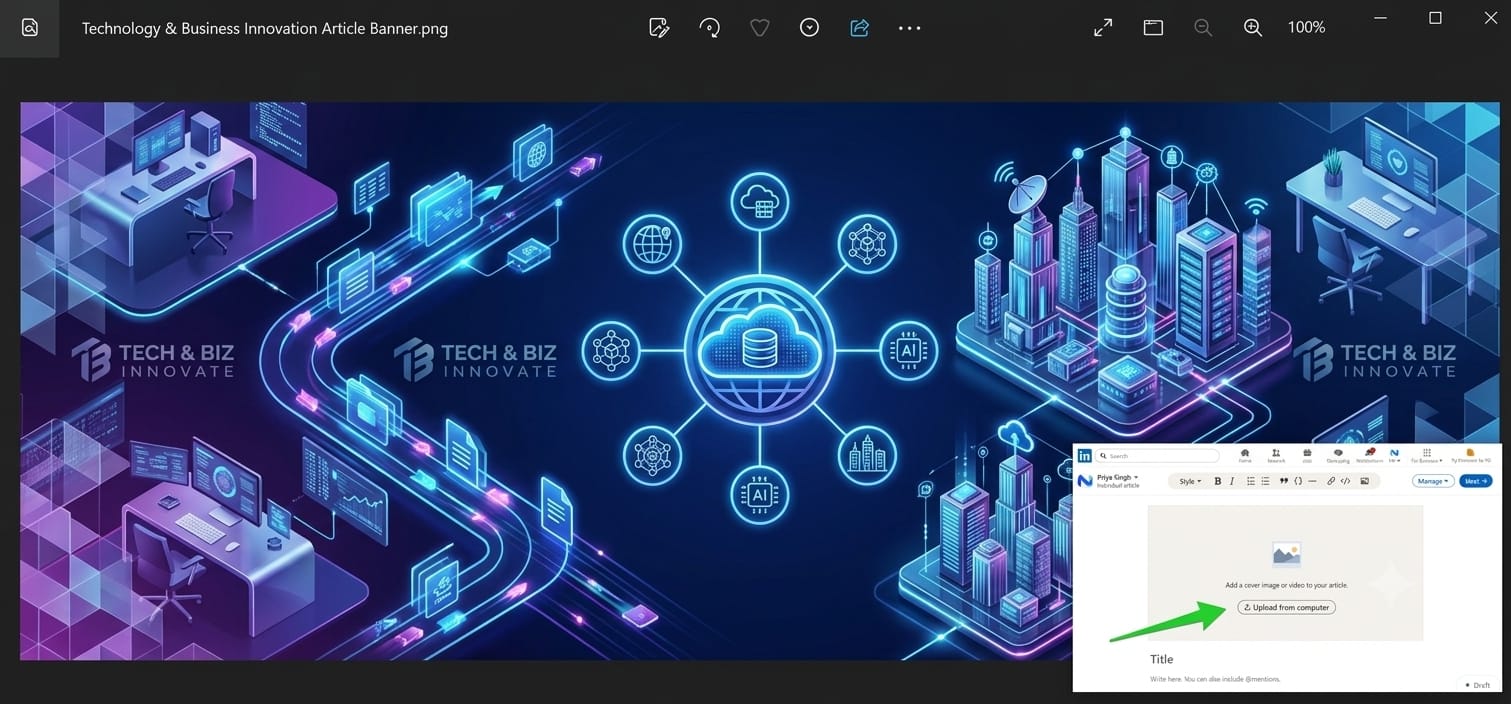Open the Manage dropdown in the LinkedIn inset

(1433, 481)
